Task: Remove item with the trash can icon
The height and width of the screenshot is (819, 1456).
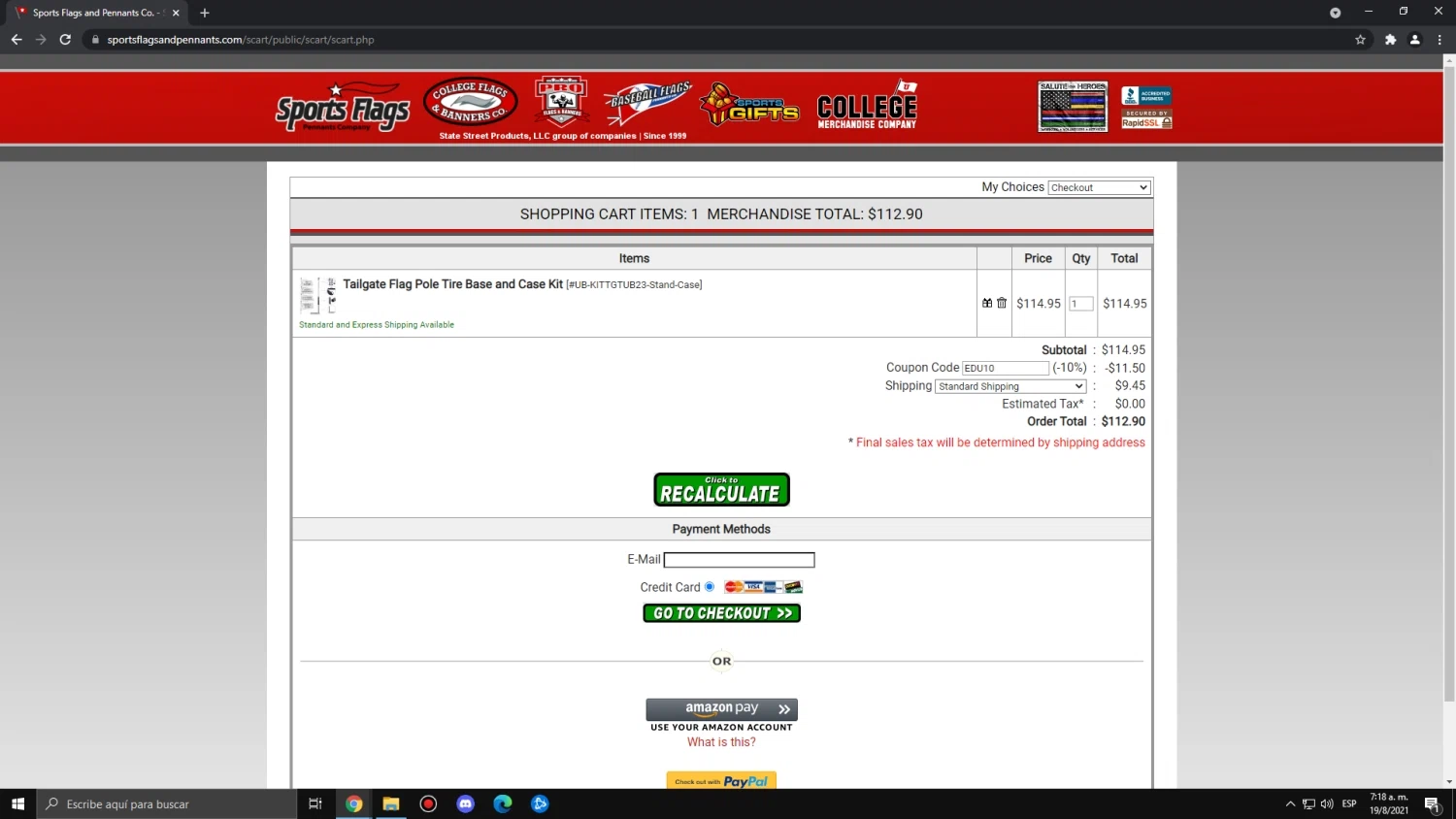Action: click(x=1002, y=304)
